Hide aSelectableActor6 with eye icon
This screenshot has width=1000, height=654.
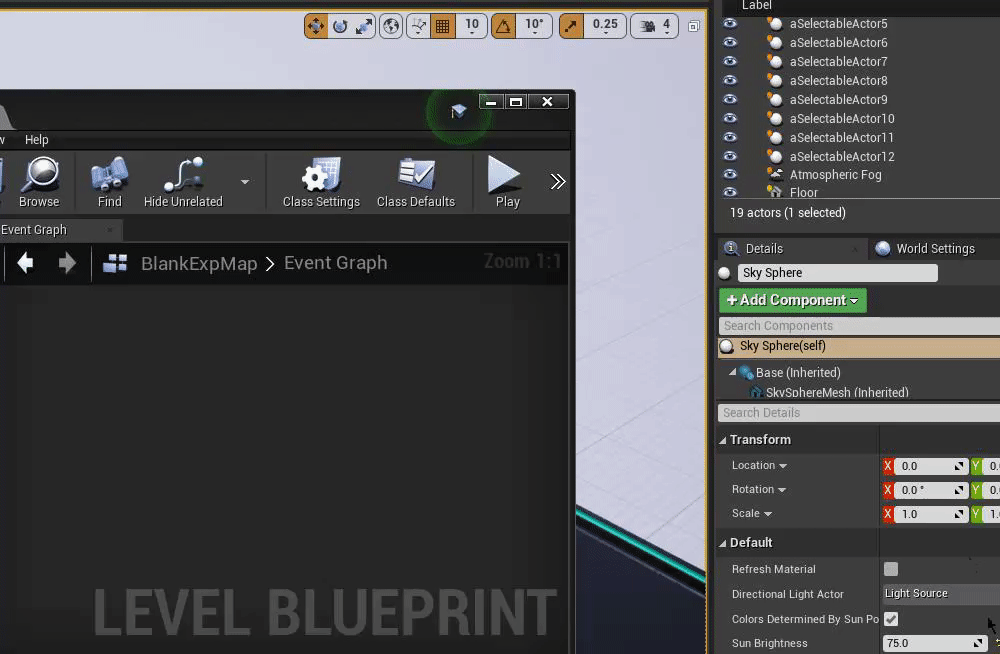point(730,43)
